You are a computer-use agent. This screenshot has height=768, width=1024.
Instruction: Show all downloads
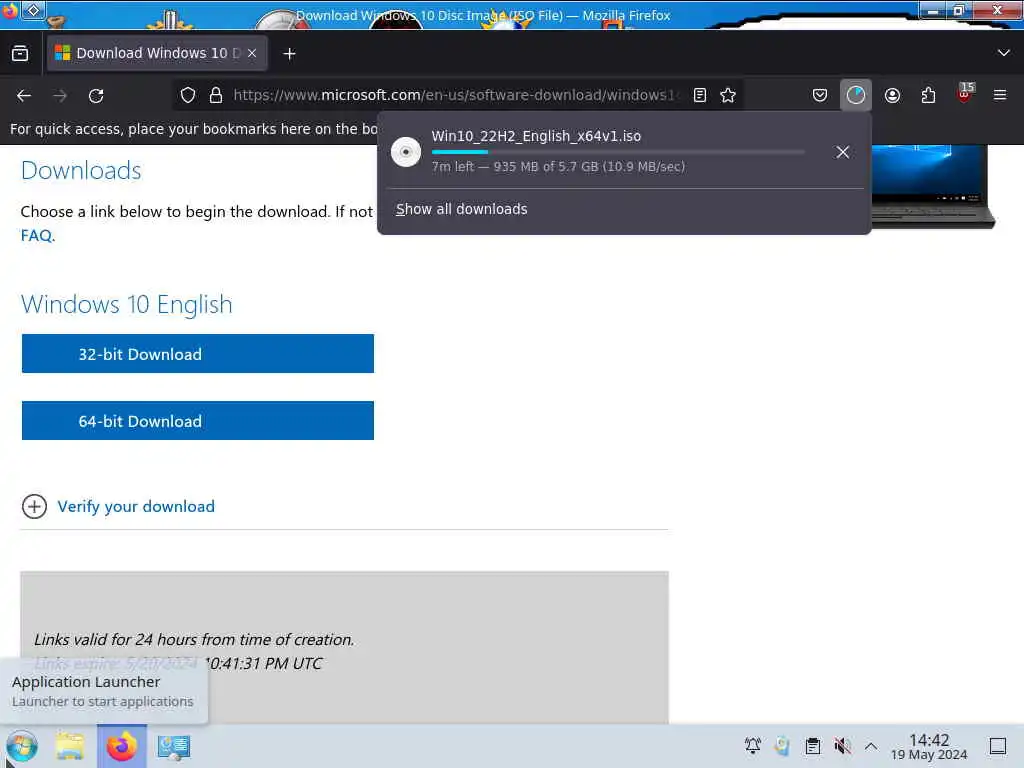click(462, 209)
